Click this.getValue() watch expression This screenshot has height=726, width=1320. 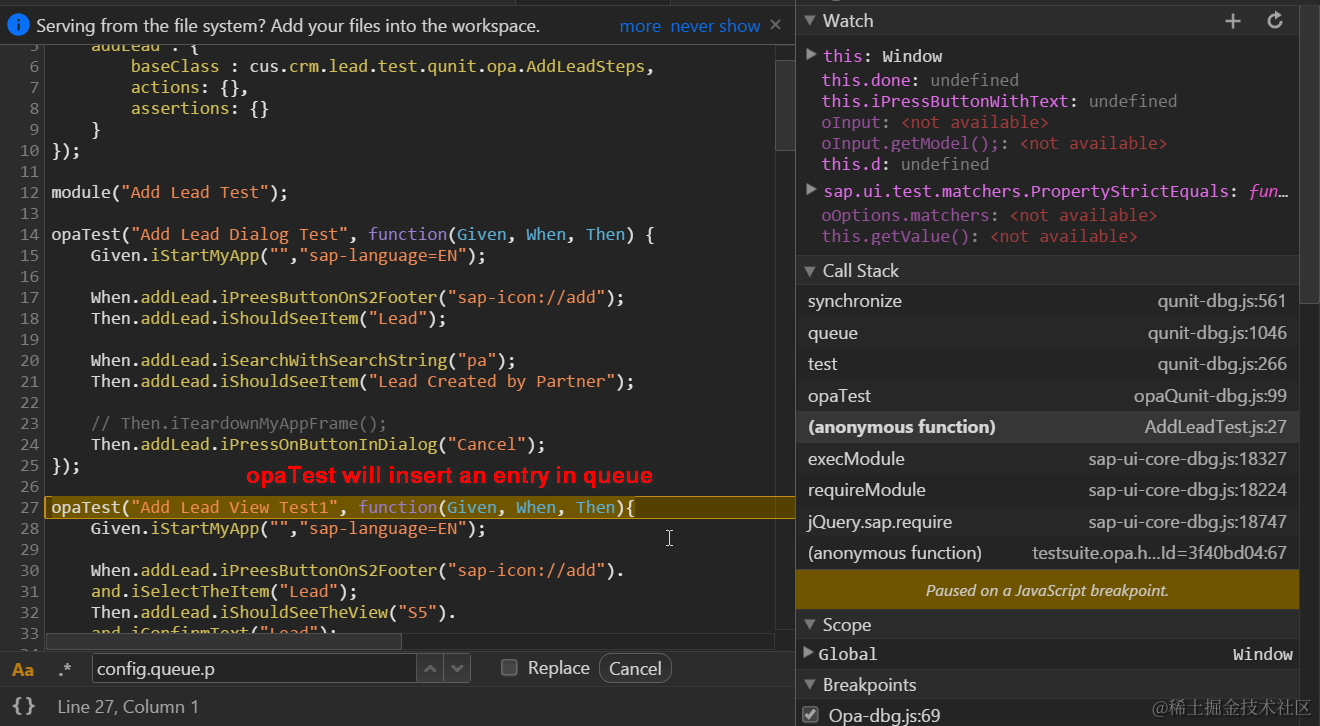[979, 236]
